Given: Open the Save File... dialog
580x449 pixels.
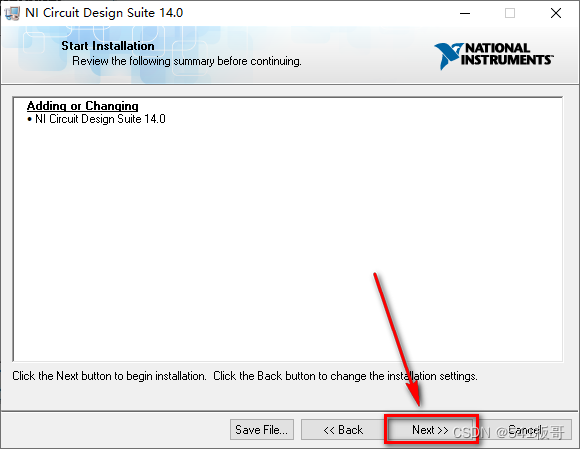Looking at the screenshot, I should click(262, 430).
